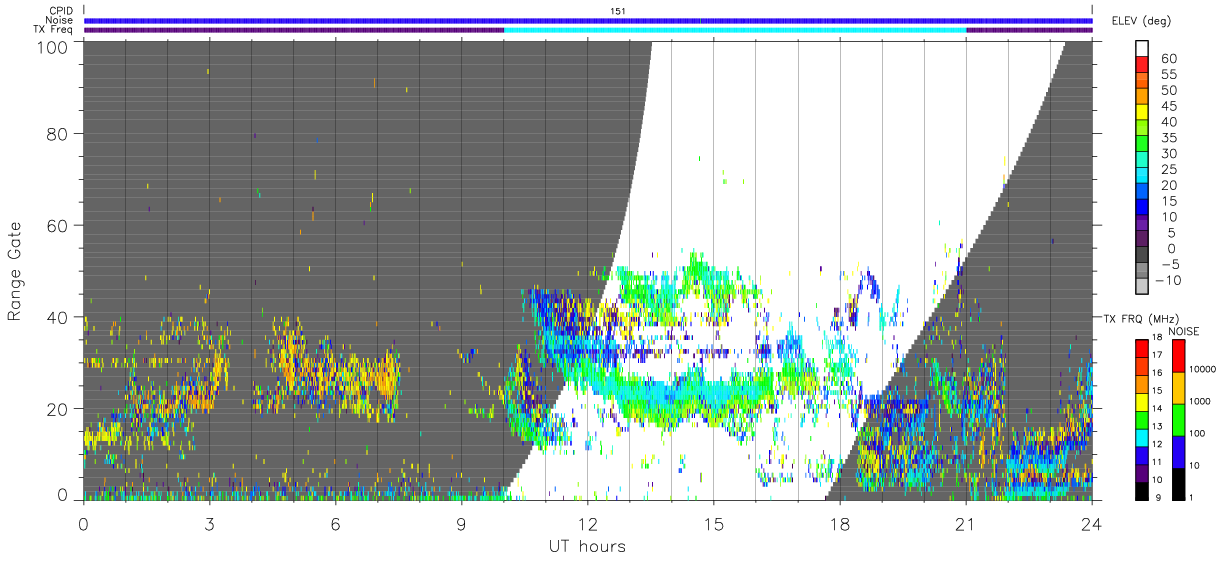Click ELEV legend label 40
Screen dimensions: 1228x567
(x=1167, y=122)
